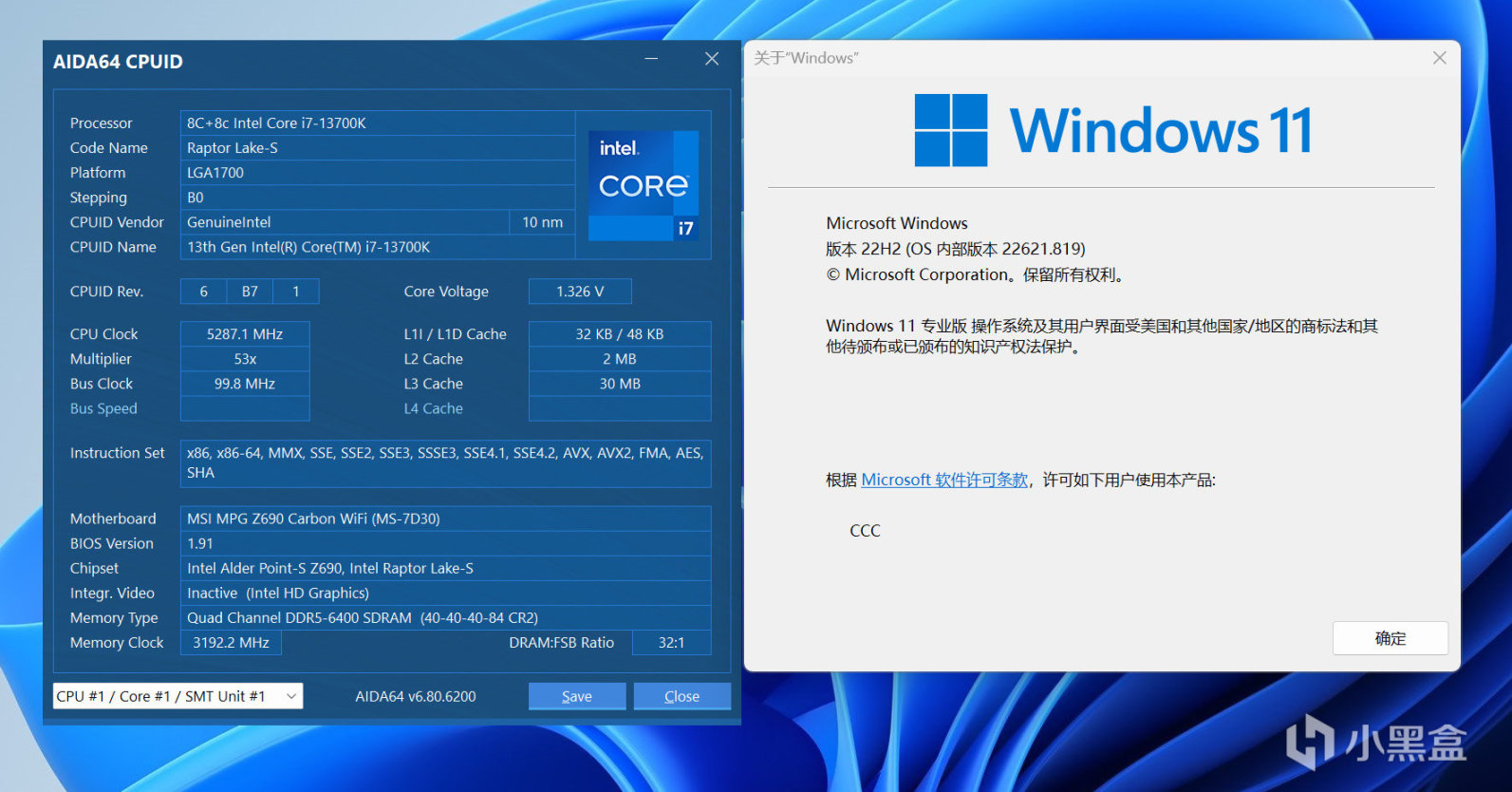Minimize the AIDA64 CPUID window
The width and height of the screenshot is (1512, 792).
point(651,59)
